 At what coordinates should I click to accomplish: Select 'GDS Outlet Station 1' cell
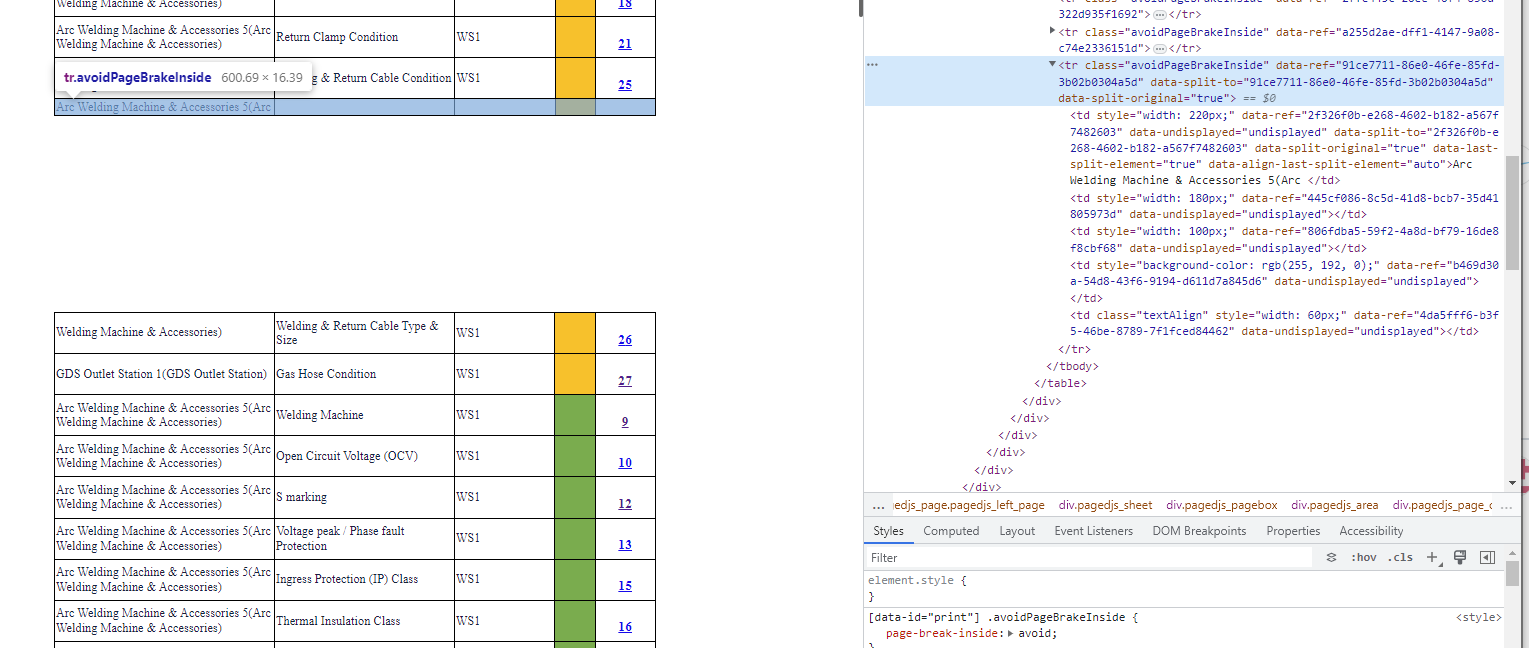click(x=164, y=374)
